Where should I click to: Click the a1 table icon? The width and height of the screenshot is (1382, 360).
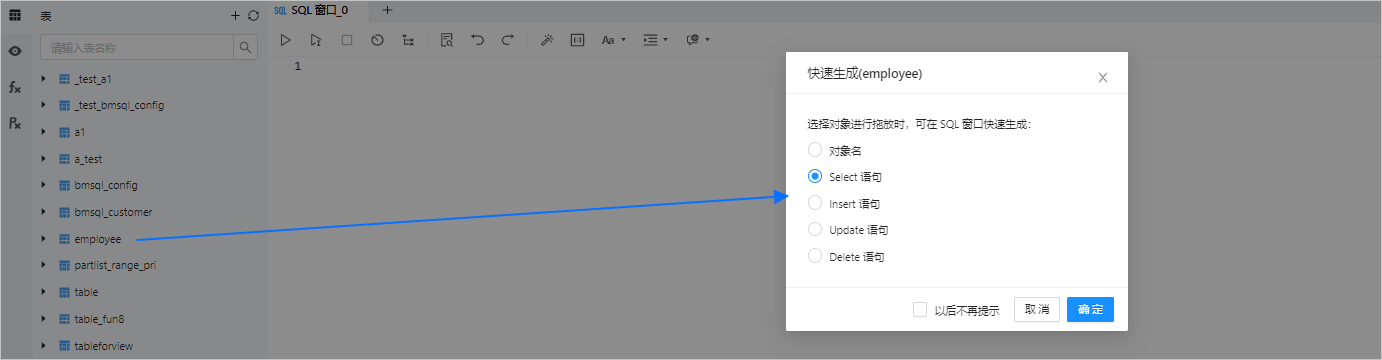[64, 132]
